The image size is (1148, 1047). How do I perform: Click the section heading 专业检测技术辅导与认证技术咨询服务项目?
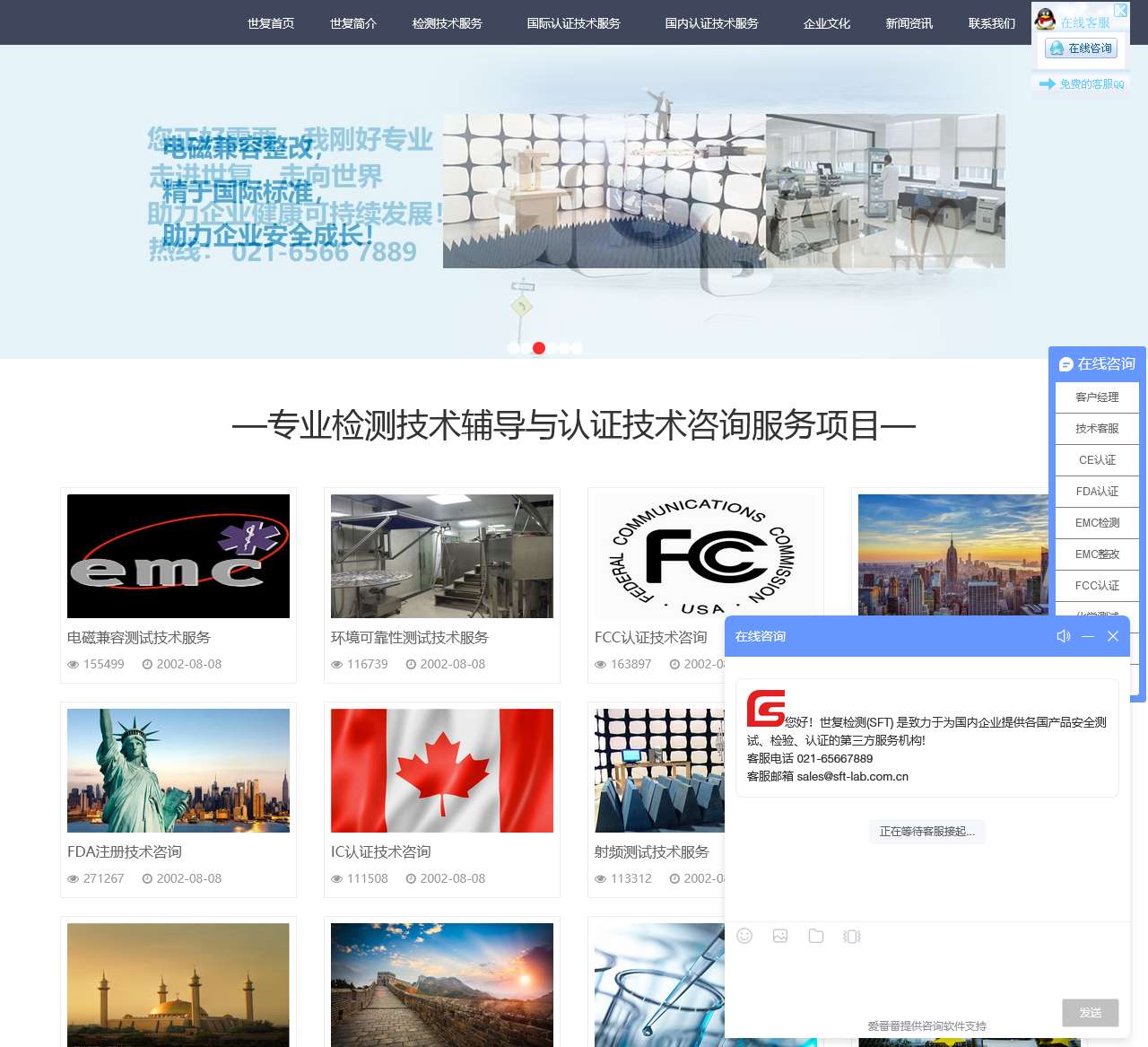point(574,425)
